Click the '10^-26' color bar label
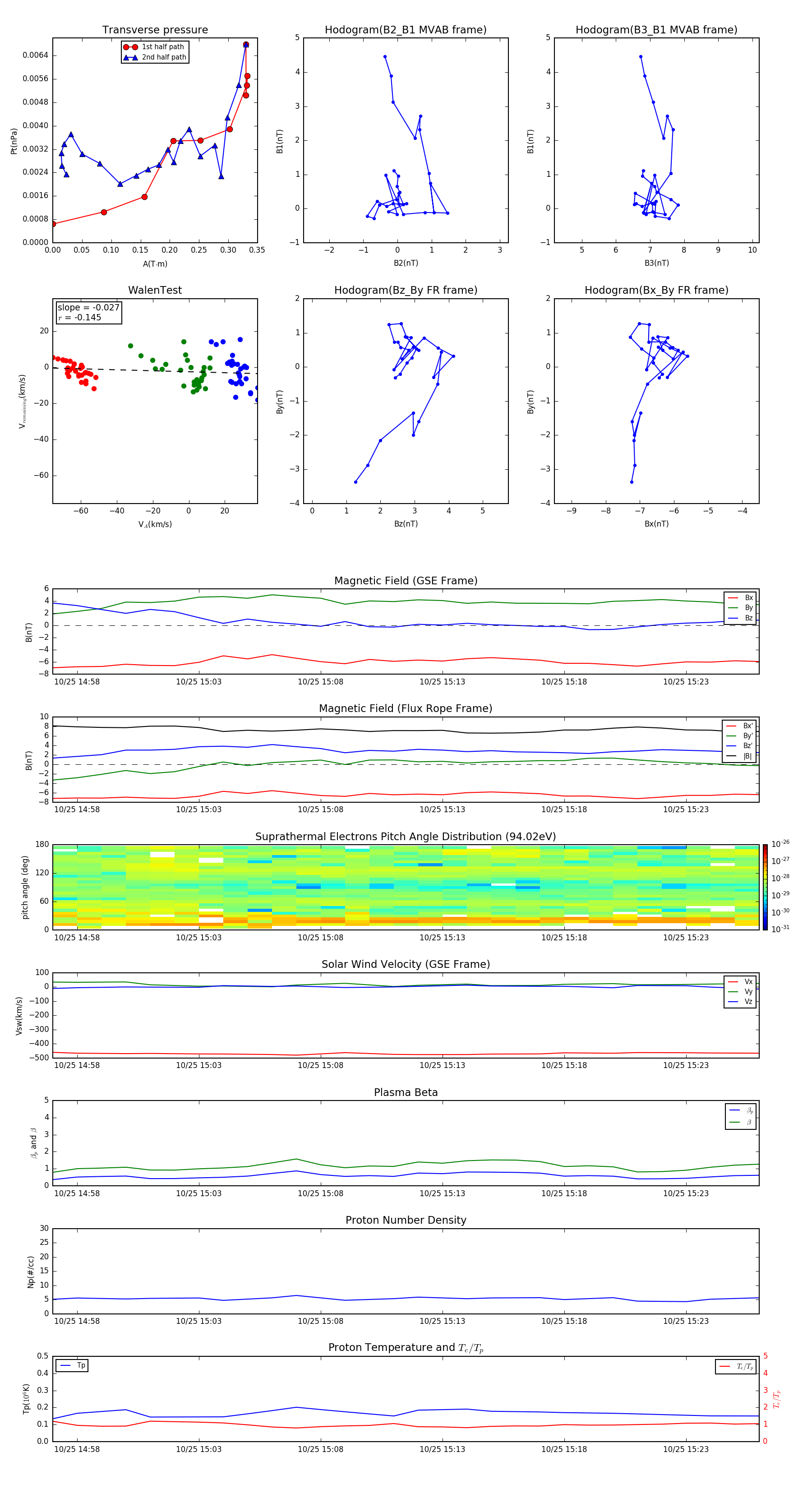The width and height of the screenshot is (812, 1489). [x=781, y=845]
